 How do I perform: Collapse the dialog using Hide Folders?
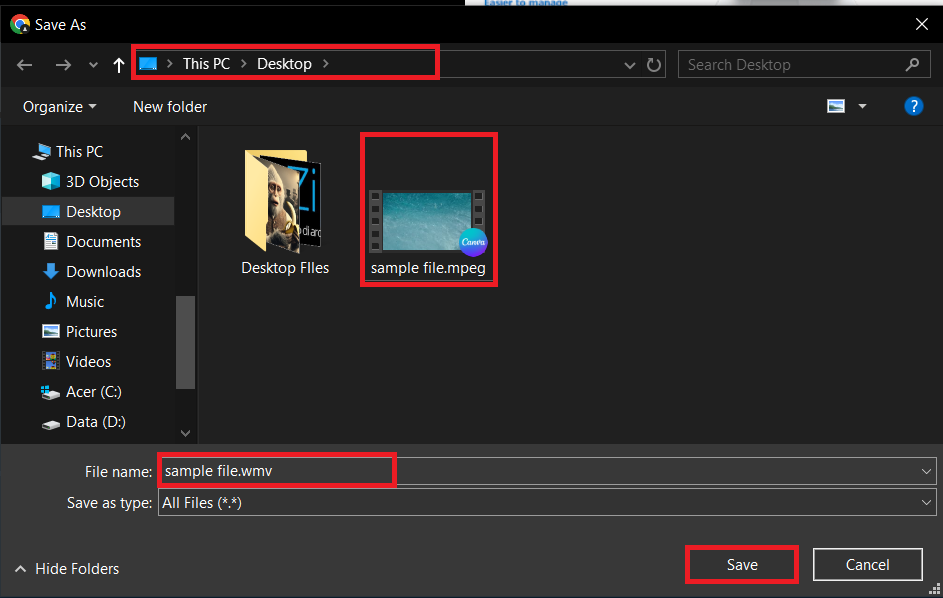pyautogui.click(x=66, y=568)
